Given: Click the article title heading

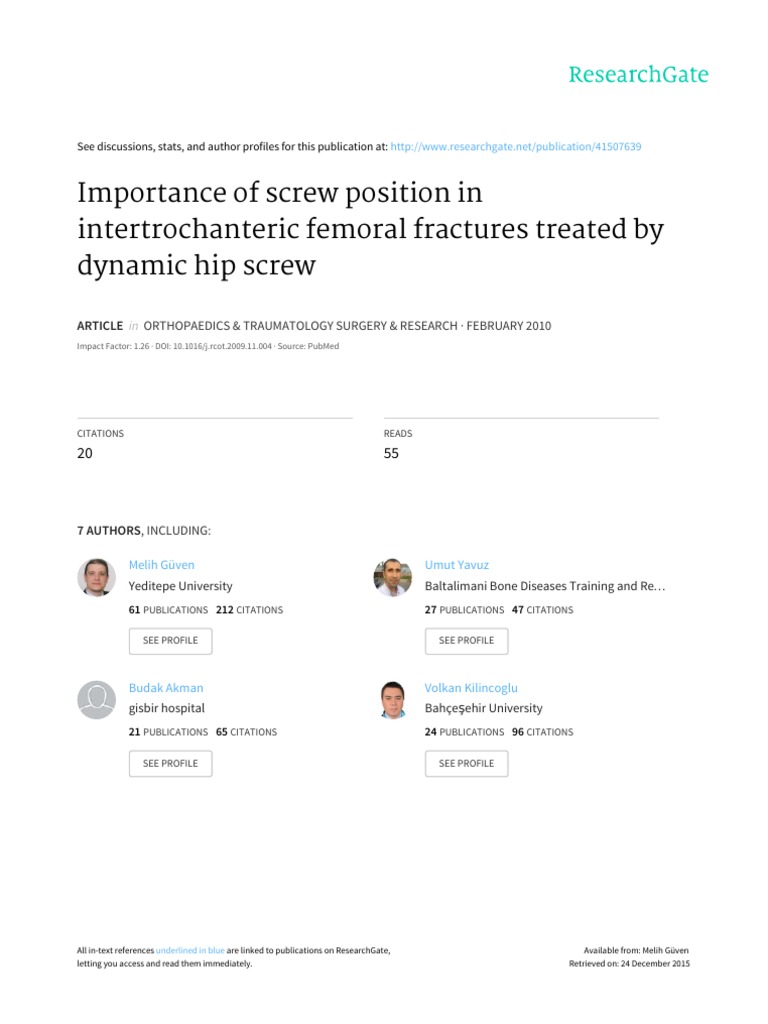Looking at the screenshot, I should pos(370,229).
